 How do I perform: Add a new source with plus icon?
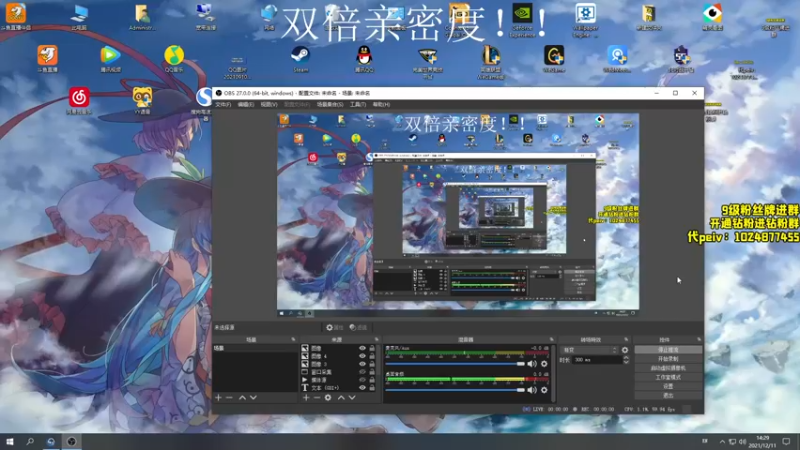[306, 397]
